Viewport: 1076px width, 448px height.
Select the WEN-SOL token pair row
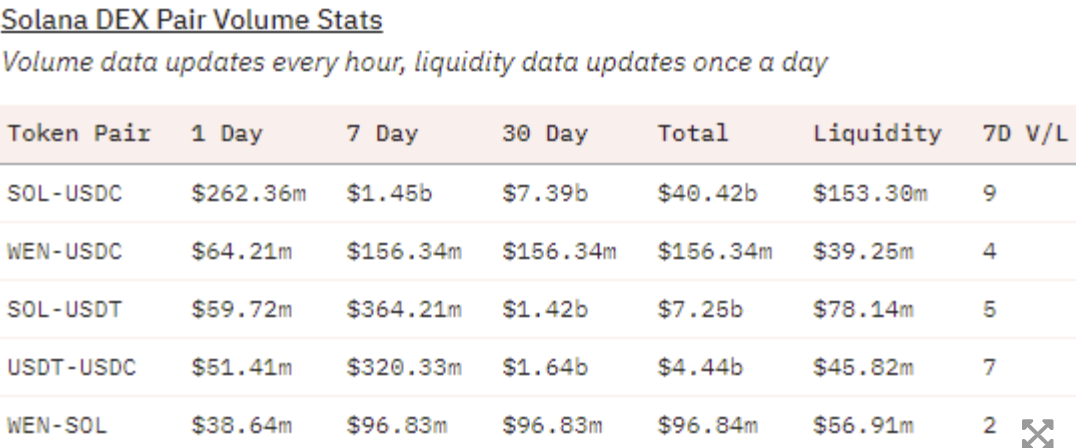pyautogui.click(x=538, y=423)
